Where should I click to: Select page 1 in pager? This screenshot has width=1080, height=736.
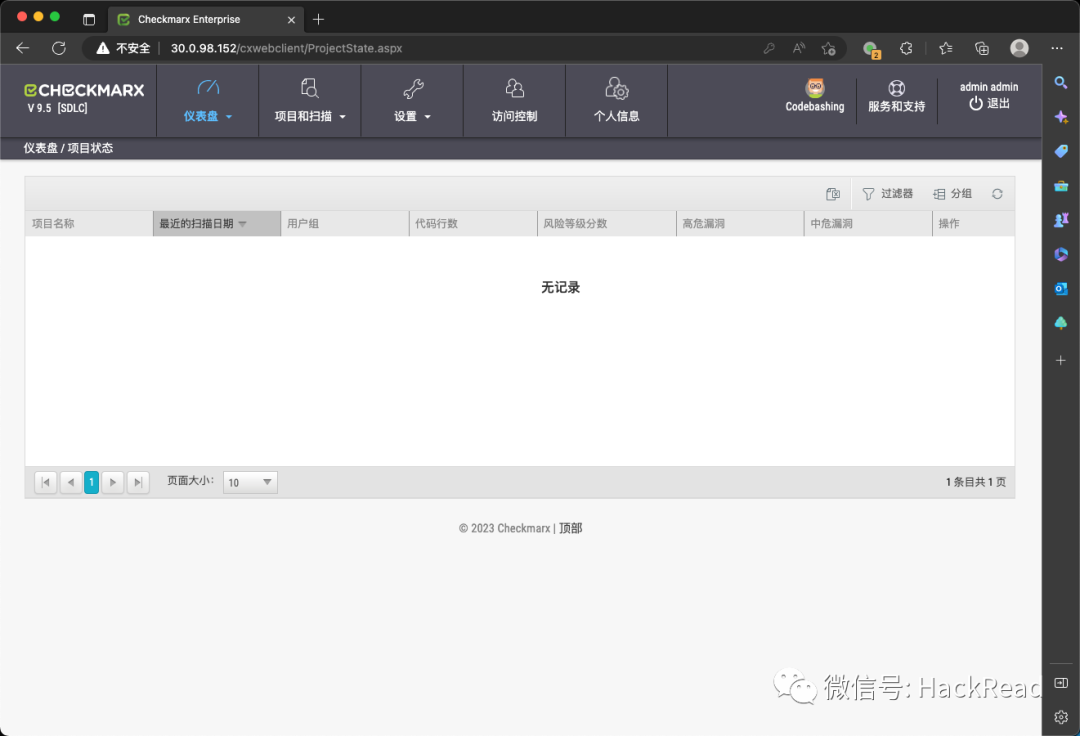click(x=92, y=482)
